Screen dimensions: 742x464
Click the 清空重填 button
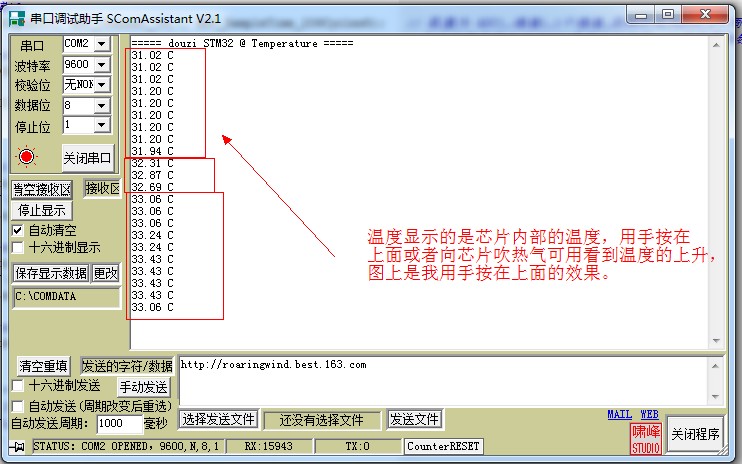point(43,366)
